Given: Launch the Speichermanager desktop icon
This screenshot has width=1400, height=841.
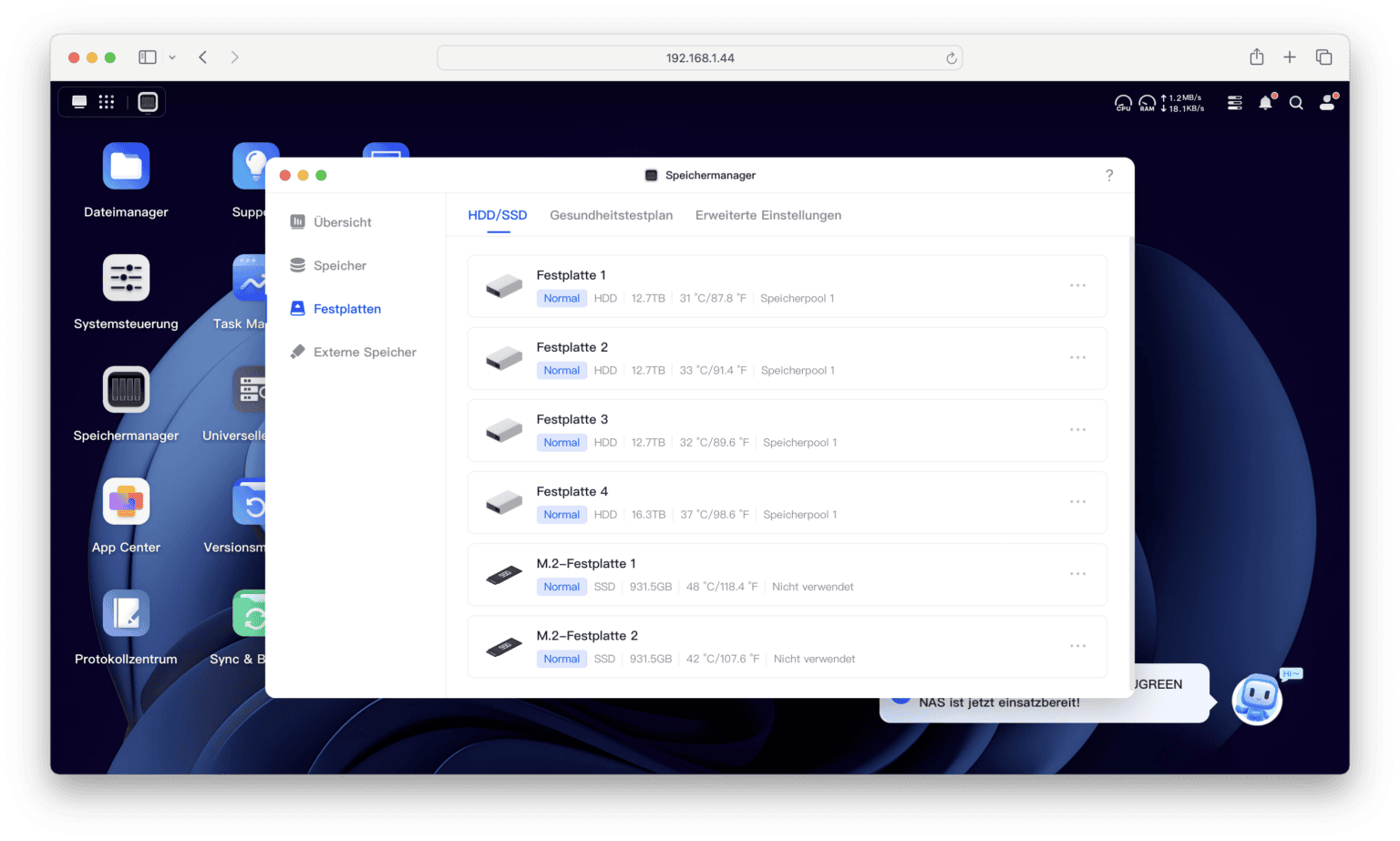Looking at the screenshot, I should 126,390.
